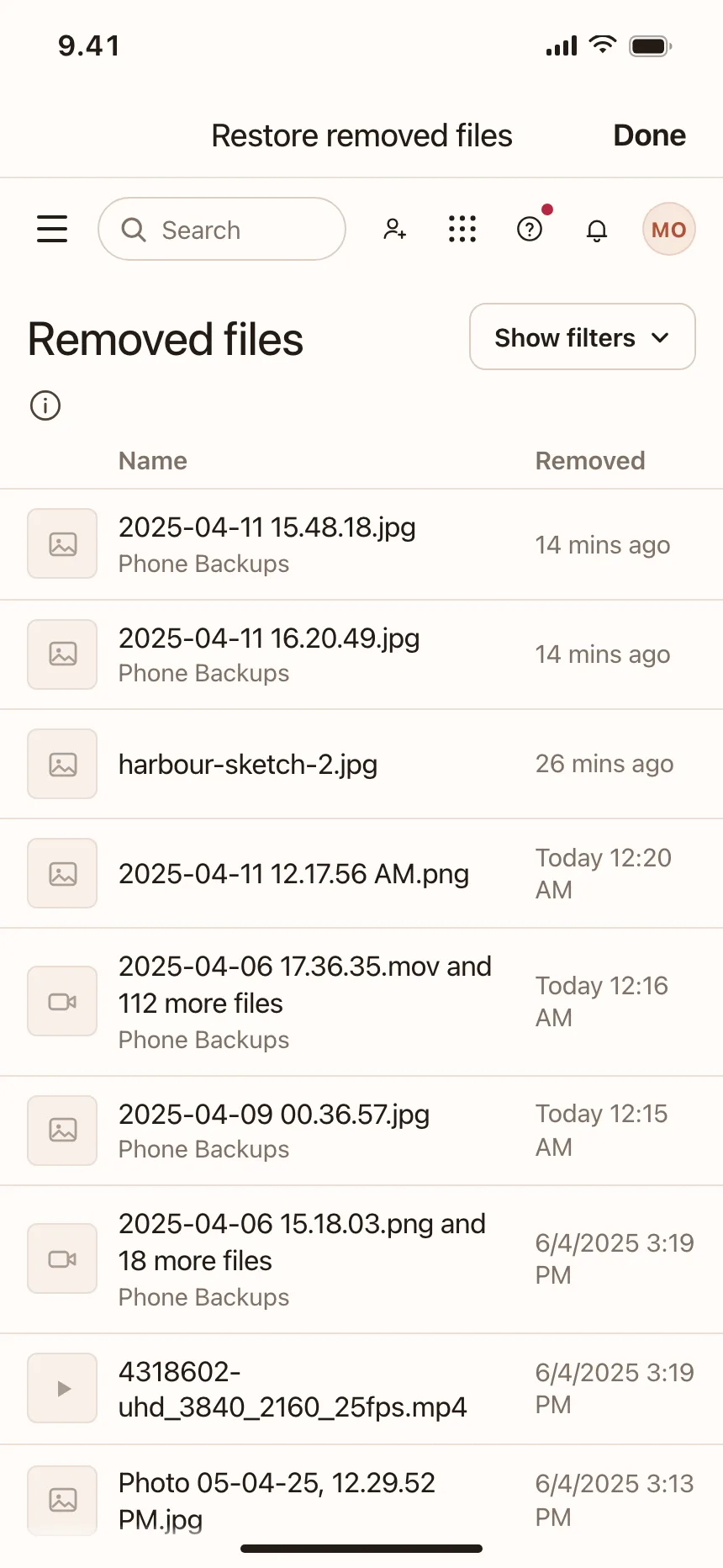Image resolution: width=723 pixels, height=1568 pixels.
Task: Tap the video icon for 2025-04-06 17.36.35.mov
Action: tap(62, 1001)
